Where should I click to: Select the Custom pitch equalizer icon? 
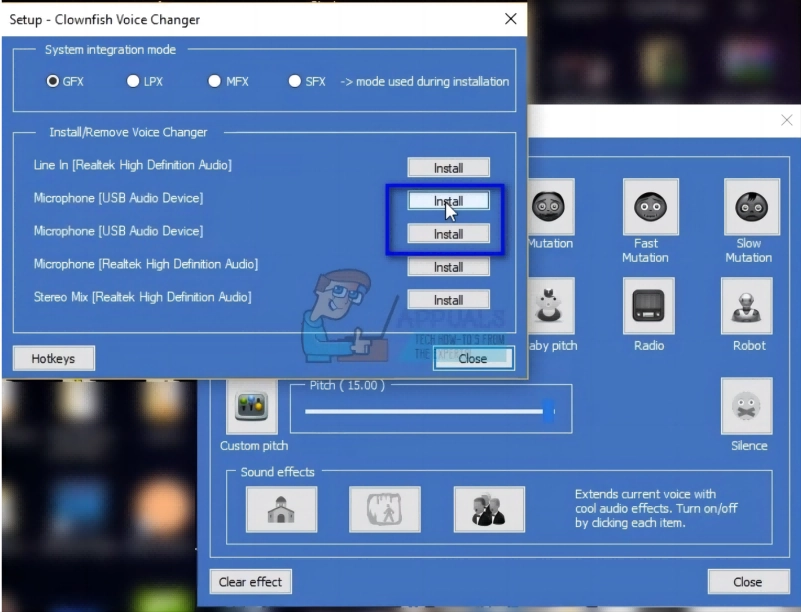[252, 406]
